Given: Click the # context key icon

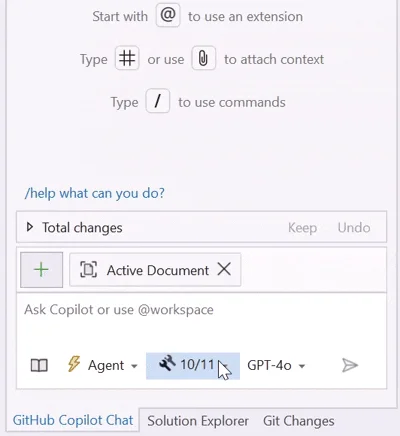Looking at the screenshot, I should pos(127,58).
